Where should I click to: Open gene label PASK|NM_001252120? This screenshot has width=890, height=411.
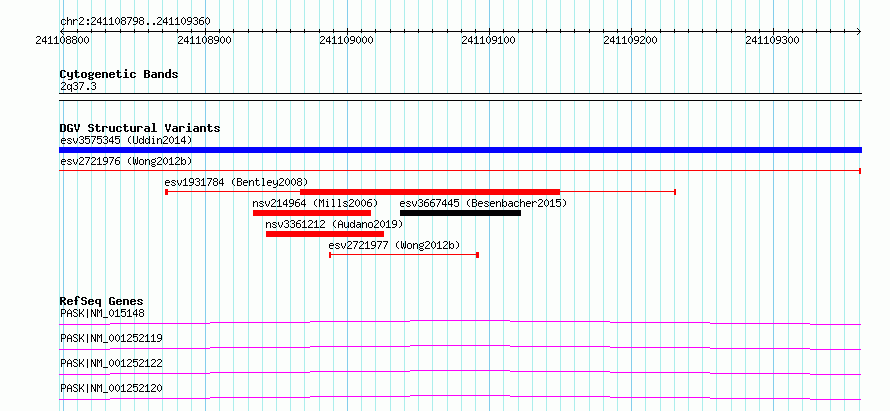111,388
